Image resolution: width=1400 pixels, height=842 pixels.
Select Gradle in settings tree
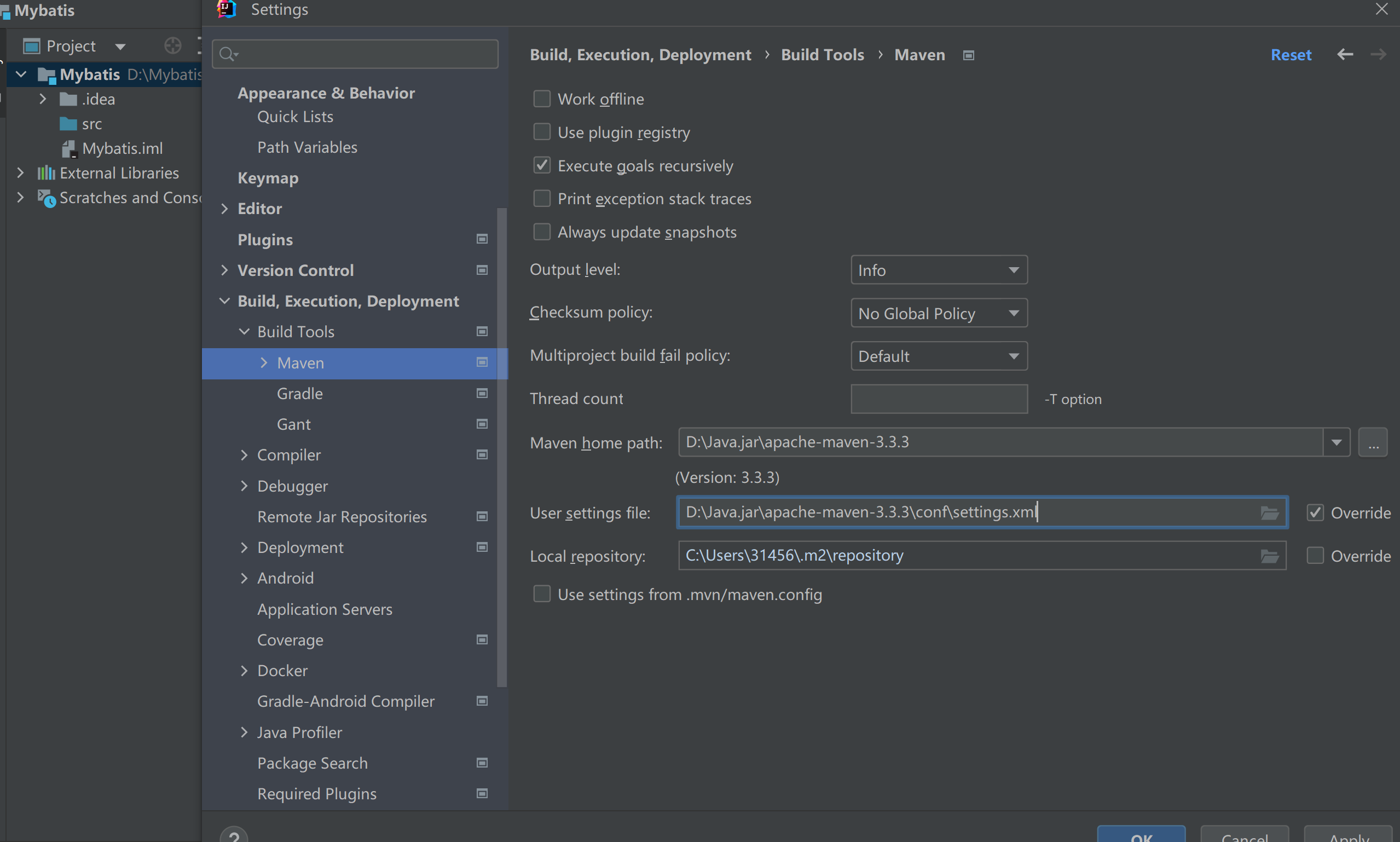click(299, 394)
